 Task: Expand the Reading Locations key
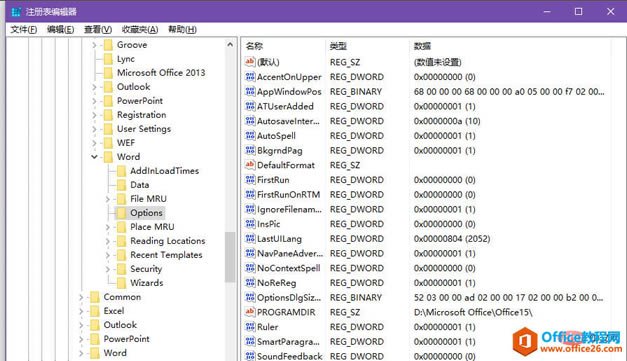point(108,241)
